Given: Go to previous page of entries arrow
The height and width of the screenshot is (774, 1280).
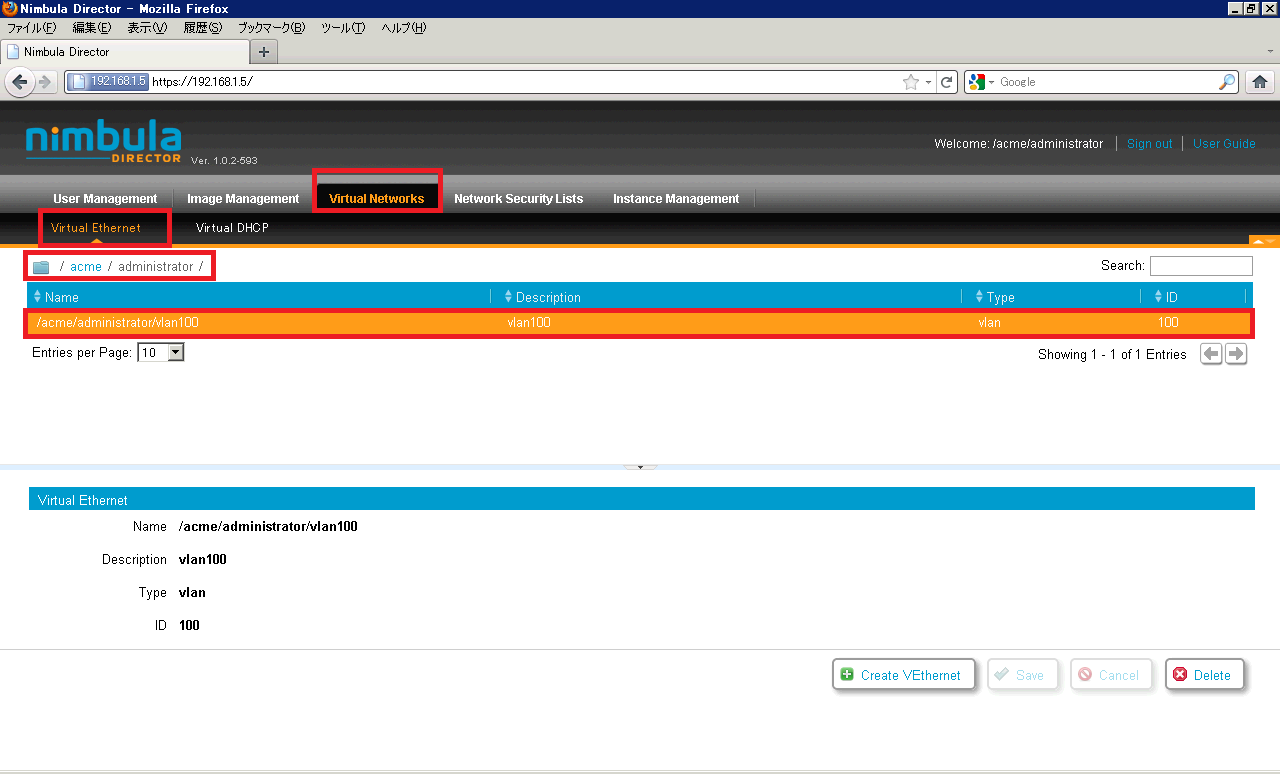Looking at the screenshot, I should pos(1211,354).
